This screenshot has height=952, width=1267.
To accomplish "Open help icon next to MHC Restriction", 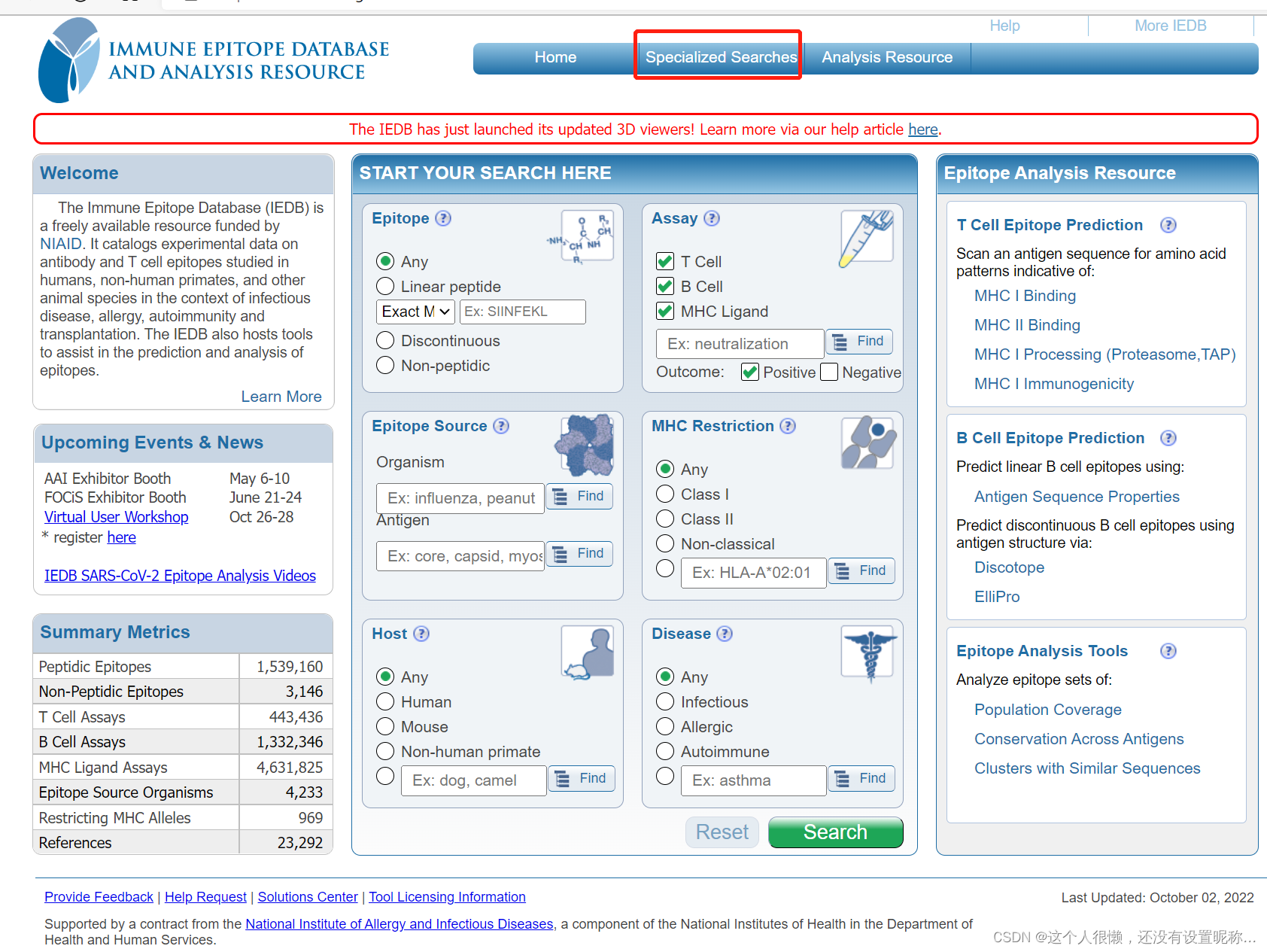I will [x=788, y=426].
